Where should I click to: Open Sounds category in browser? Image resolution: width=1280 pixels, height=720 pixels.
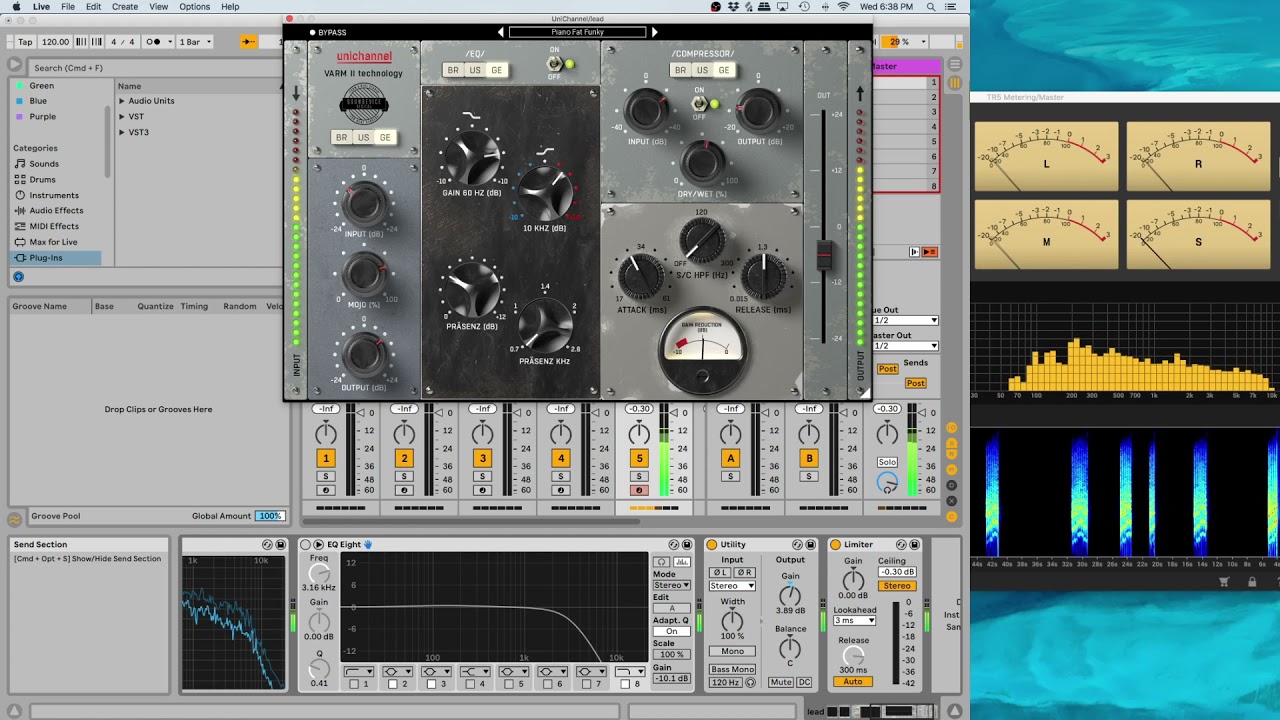pyautogui.click(x=44, y=164)
